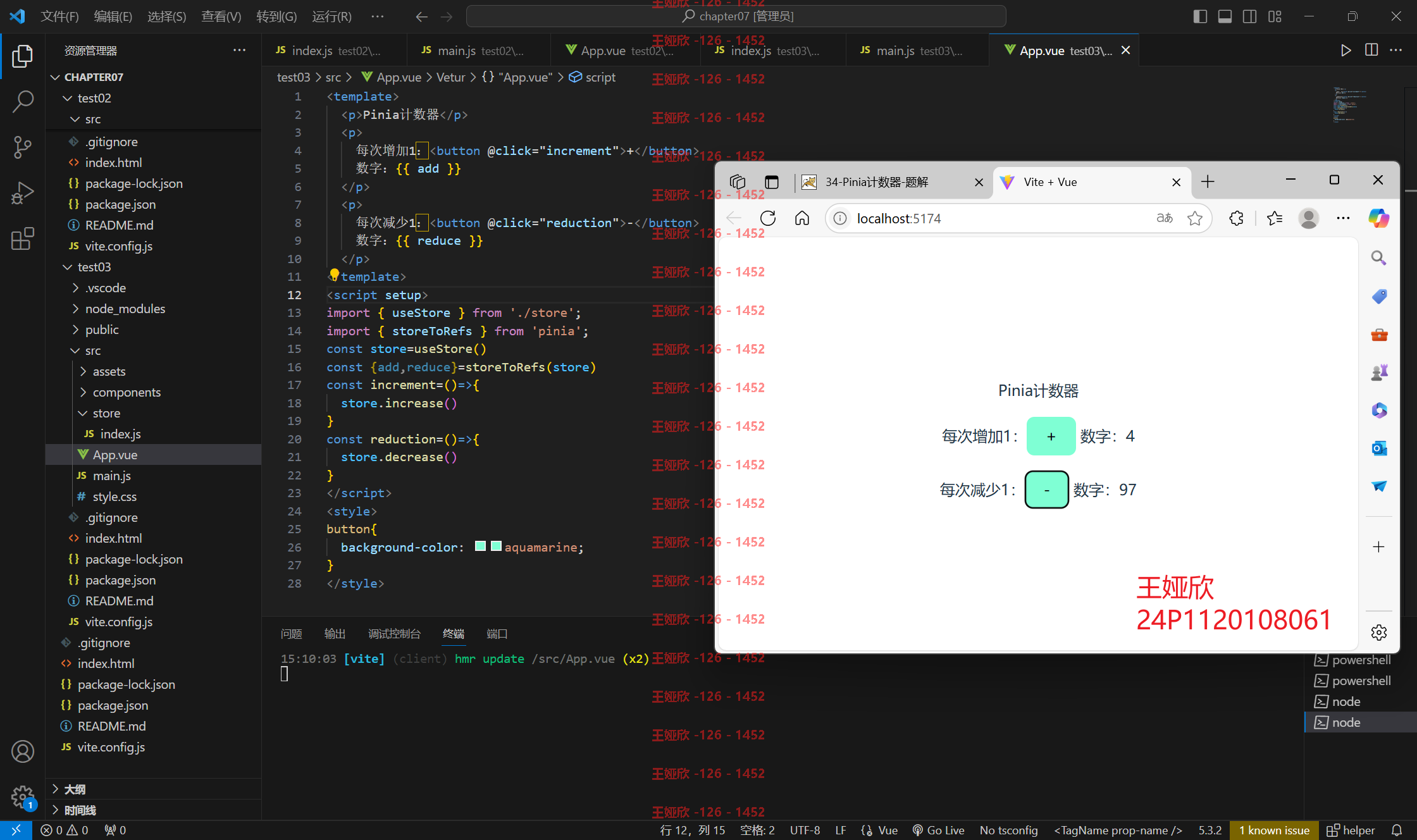The image size is (1417, 840).
Task: Open the Explorer view in activity bar
Action: pyautogui.click(x=22, y=56)
